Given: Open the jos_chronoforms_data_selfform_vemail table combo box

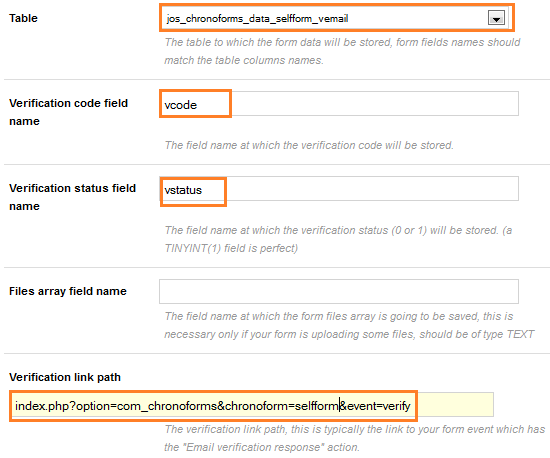Looking at the screenshot, I should point(336,18).
